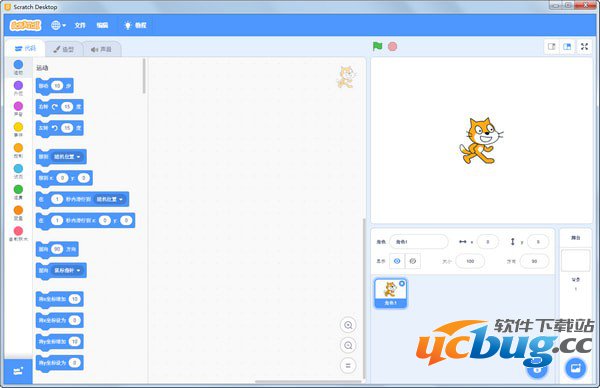600x388 pixels.
Task: Click the 15 degrees field in turn-right block
Action: click(x=67, y=107)
